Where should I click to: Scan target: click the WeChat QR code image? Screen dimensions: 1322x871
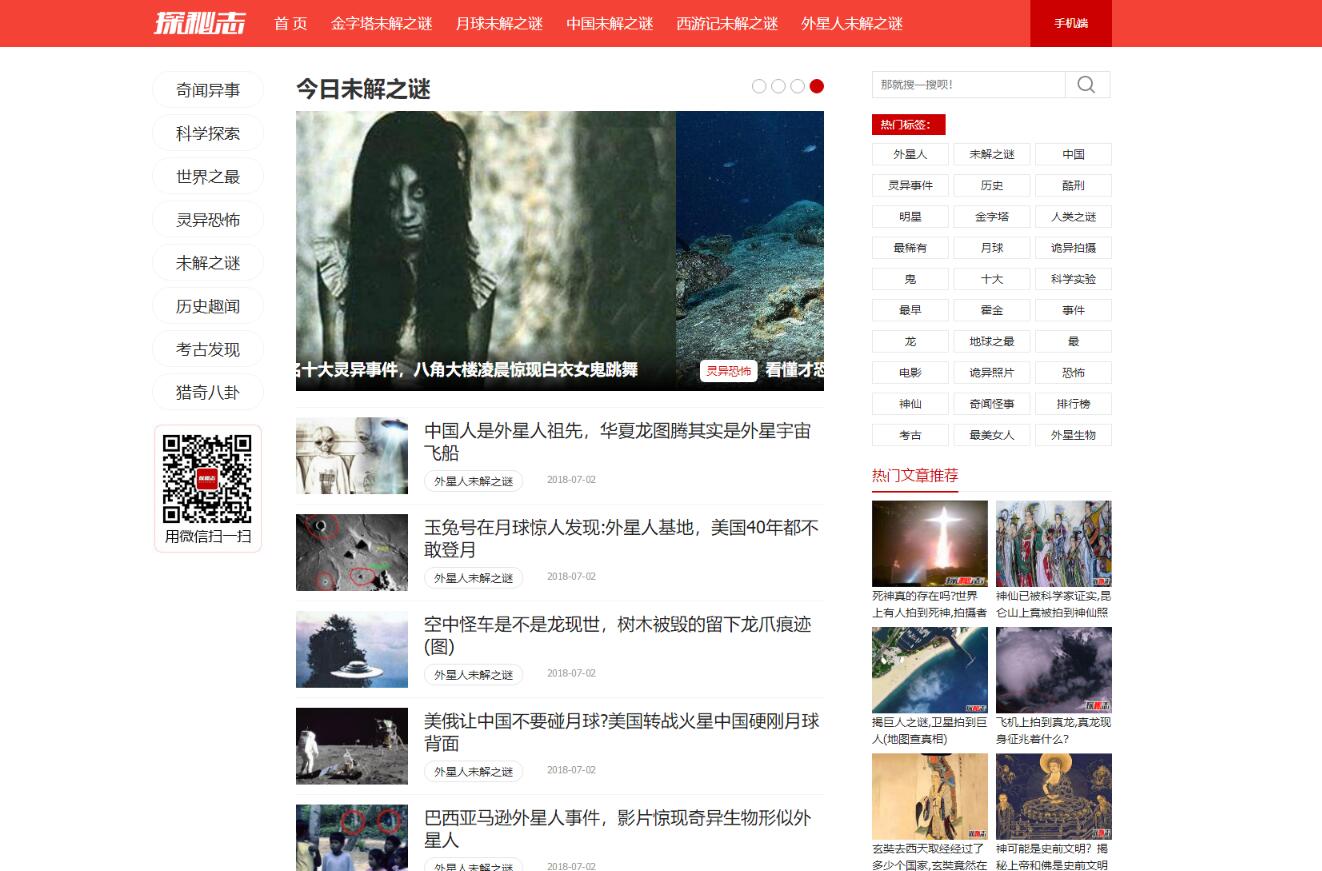[207, 478]
